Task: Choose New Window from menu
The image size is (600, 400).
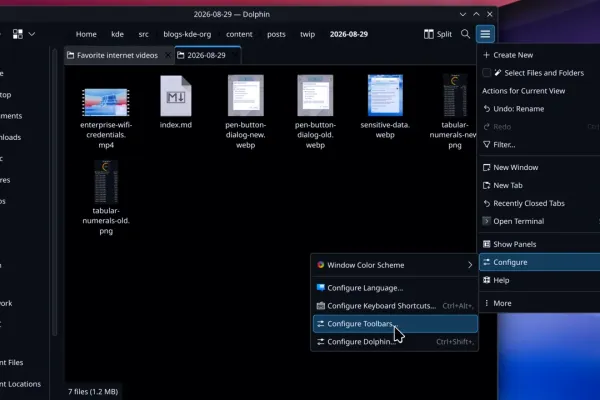Action: 540,167
